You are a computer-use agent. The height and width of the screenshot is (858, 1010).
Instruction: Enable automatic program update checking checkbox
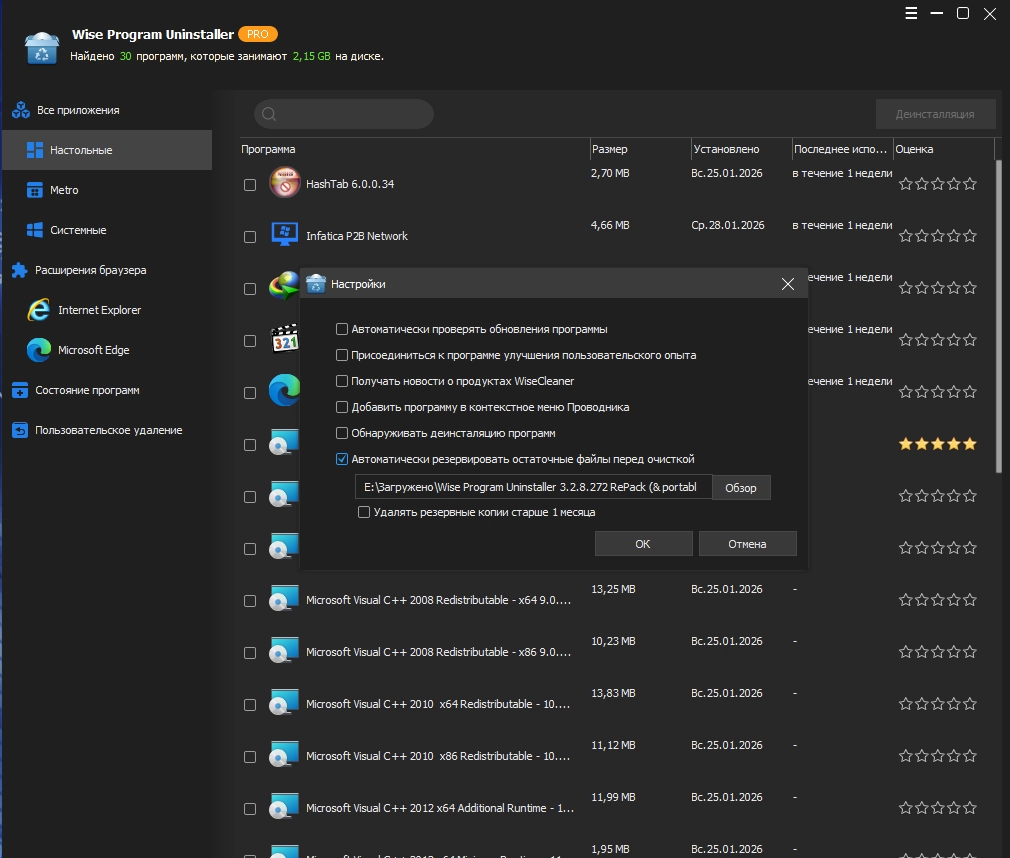(x=342, y=329)
